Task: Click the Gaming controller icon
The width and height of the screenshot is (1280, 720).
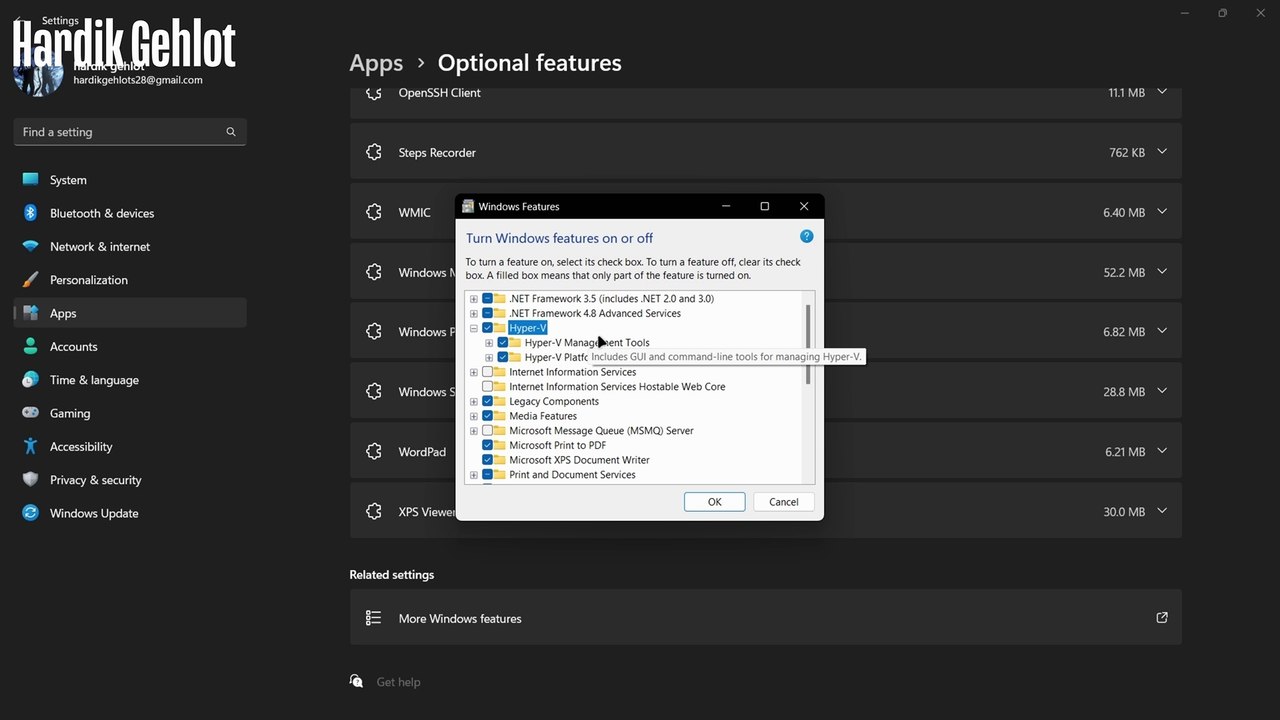Action: 30,413
